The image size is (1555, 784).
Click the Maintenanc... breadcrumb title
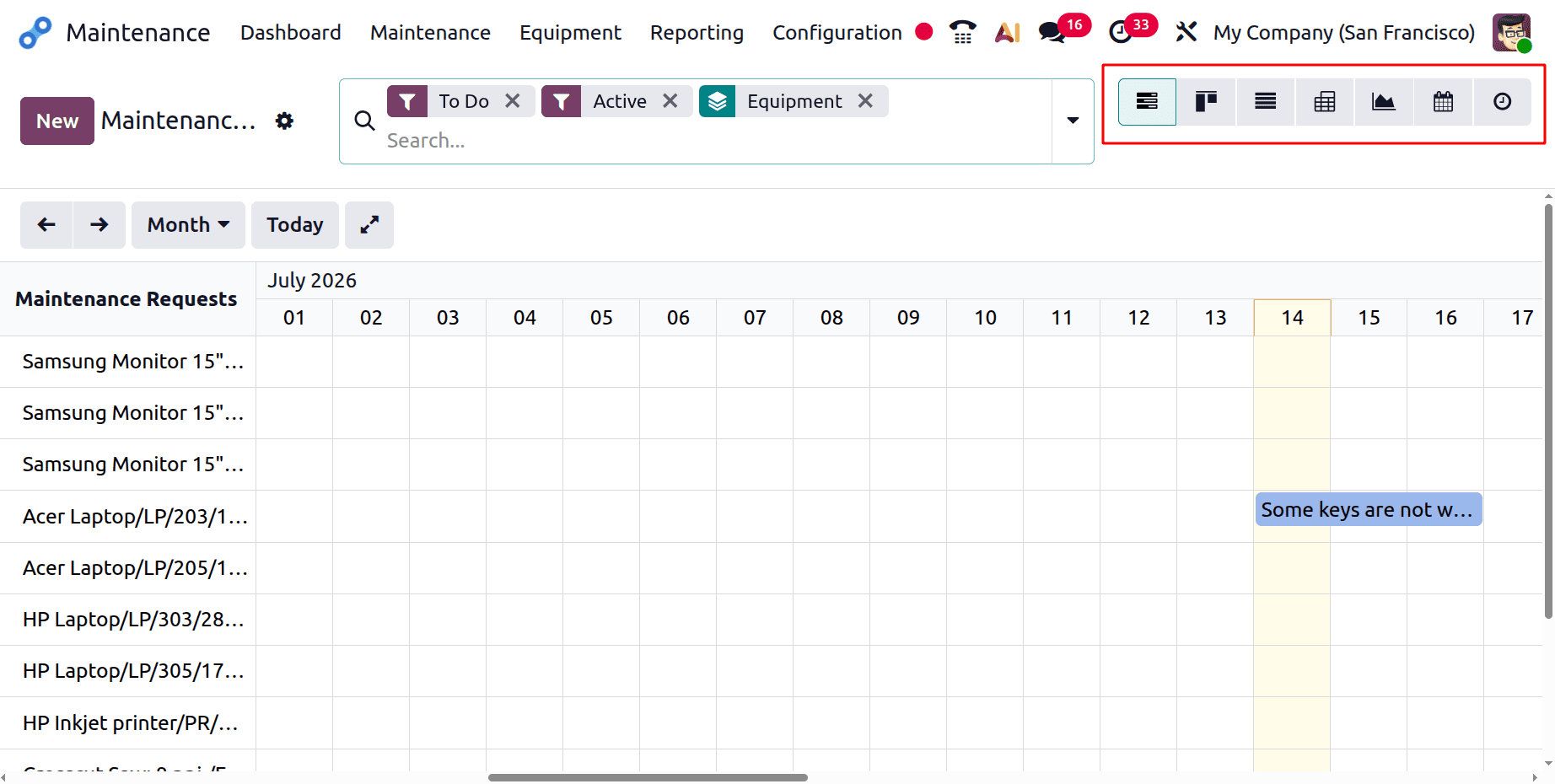(x=179, y=121)
